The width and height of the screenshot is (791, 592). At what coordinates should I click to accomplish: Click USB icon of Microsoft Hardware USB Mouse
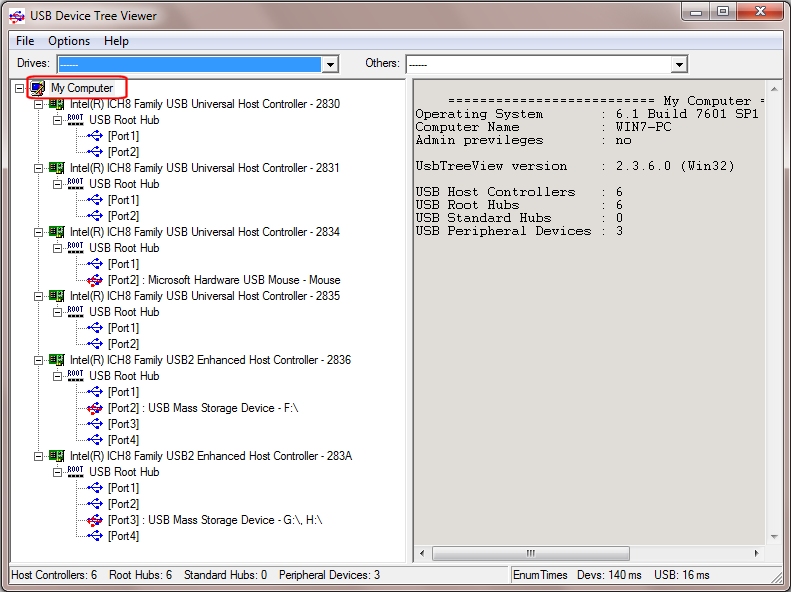pos(94,280)
